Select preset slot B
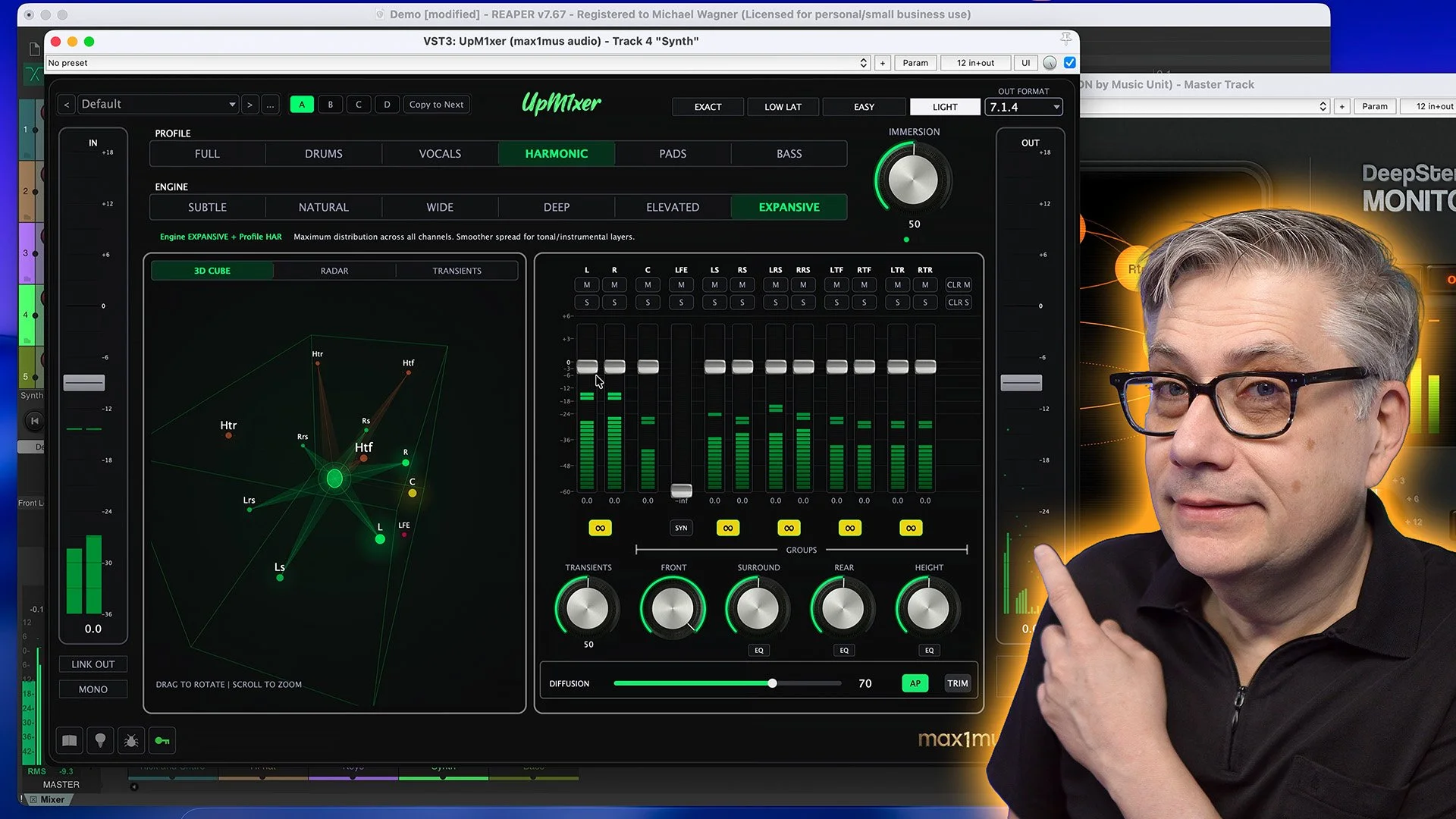1456x819 pixels. pyautogui.click(x=330, y=104)
